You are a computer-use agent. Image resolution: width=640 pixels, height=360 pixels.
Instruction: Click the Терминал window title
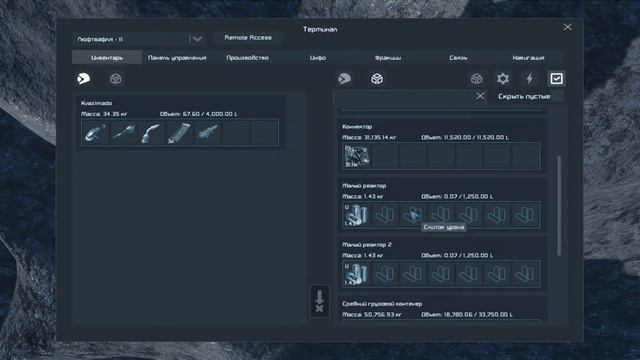320,29
